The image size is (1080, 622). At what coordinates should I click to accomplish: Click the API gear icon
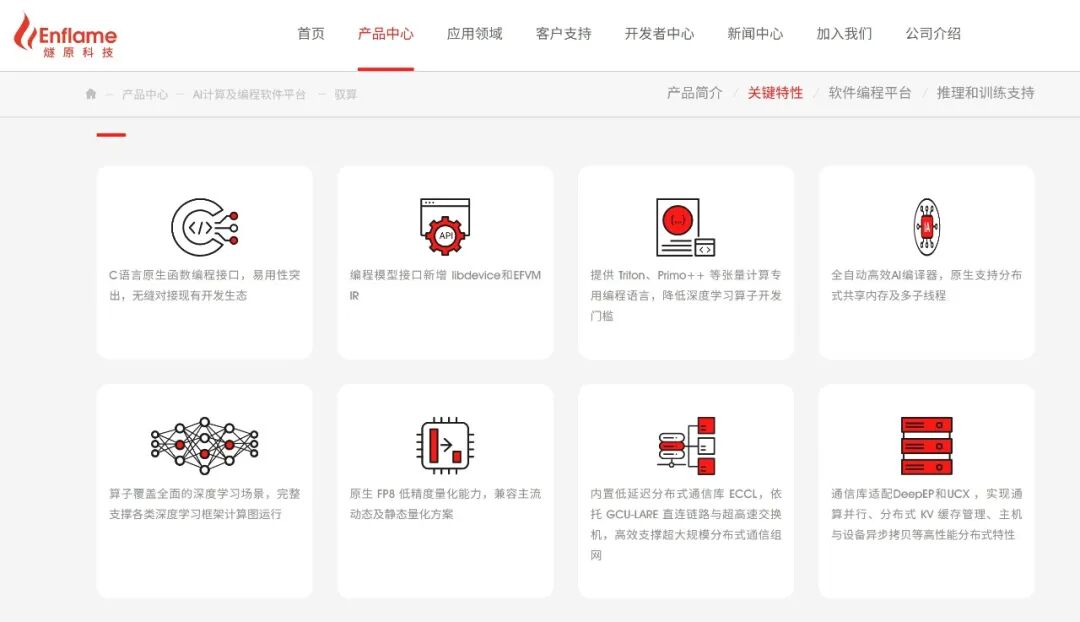click(x=445, y=227)
